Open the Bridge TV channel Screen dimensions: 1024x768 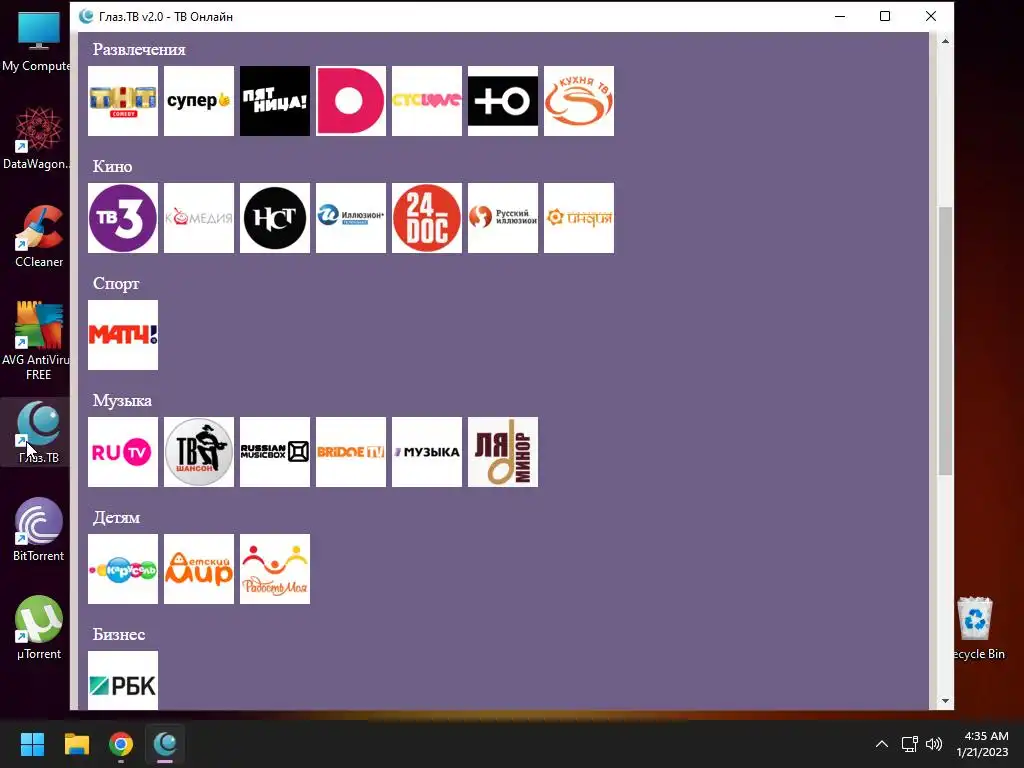pyautogui.click(x=351, y=451)
